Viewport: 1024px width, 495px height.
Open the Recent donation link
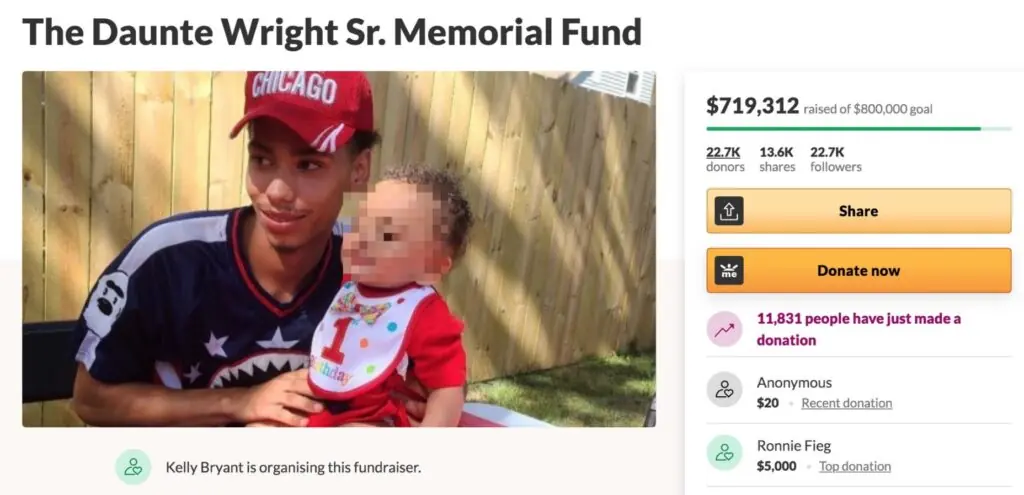point(846,403)
